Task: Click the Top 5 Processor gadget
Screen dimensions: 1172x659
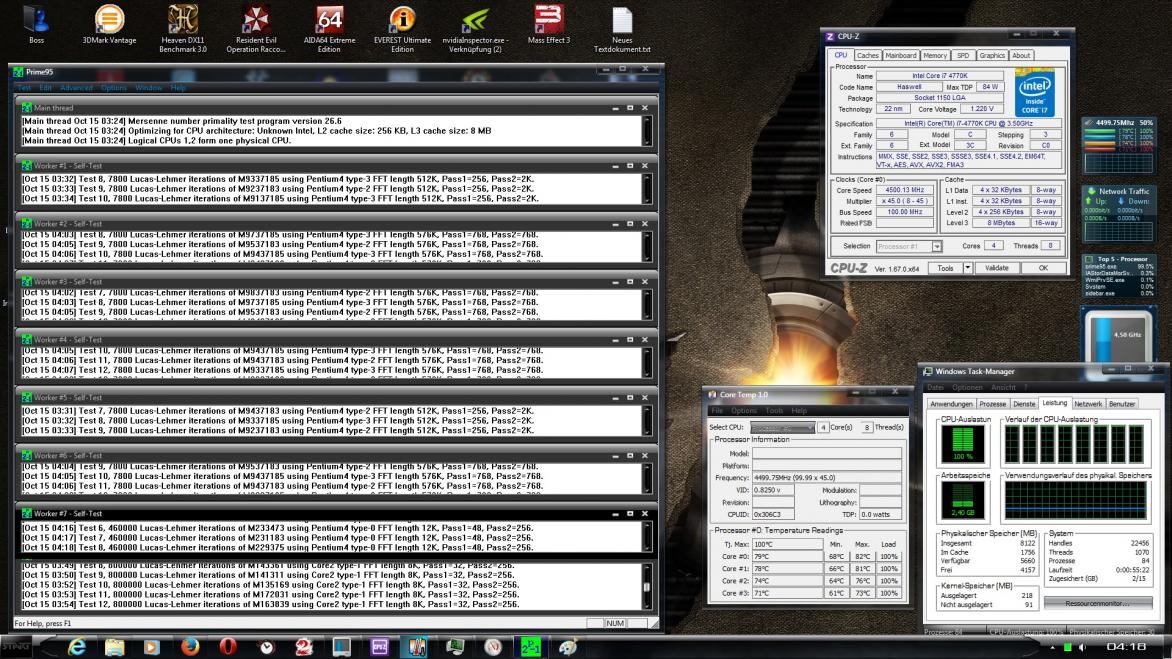Action: point(1119,276)
